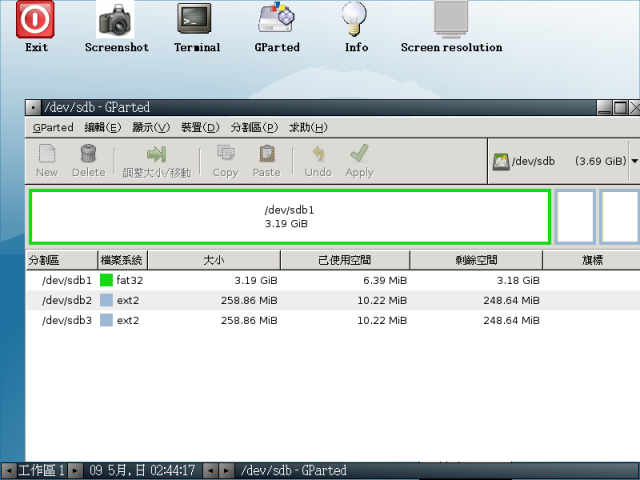Select the /dev/sdb1 3.19 GiB partition graphic block
The height and width of the screenshot is (480, 640).
pos(290,216)
